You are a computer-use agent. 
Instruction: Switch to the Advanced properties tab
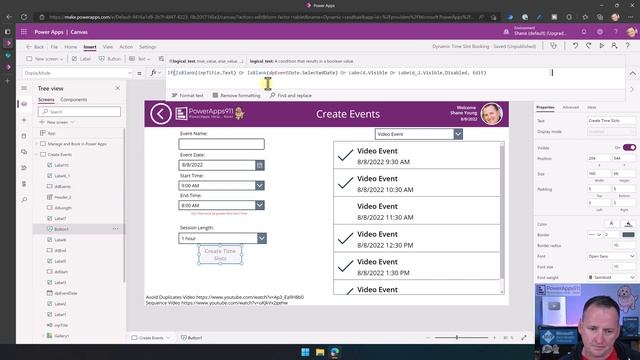coord(571,107)
